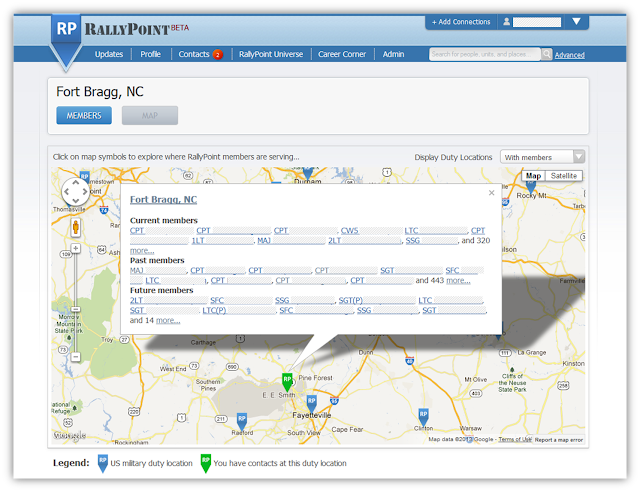This screenshot has width=640, height=492.
Task: Open LTC(P) future member link
Action: [214, 310]
